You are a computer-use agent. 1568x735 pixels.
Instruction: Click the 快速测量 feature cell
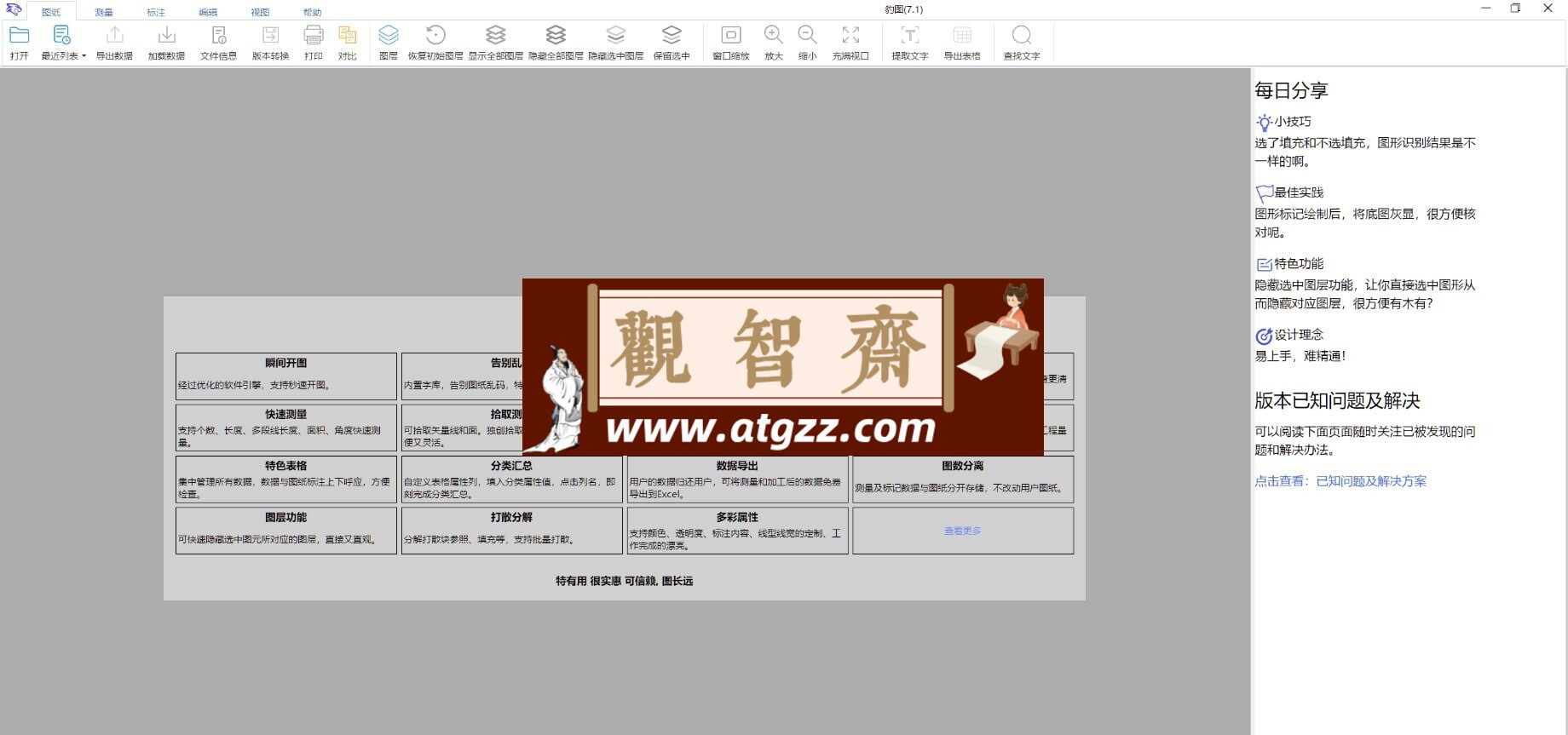point(286,428)
